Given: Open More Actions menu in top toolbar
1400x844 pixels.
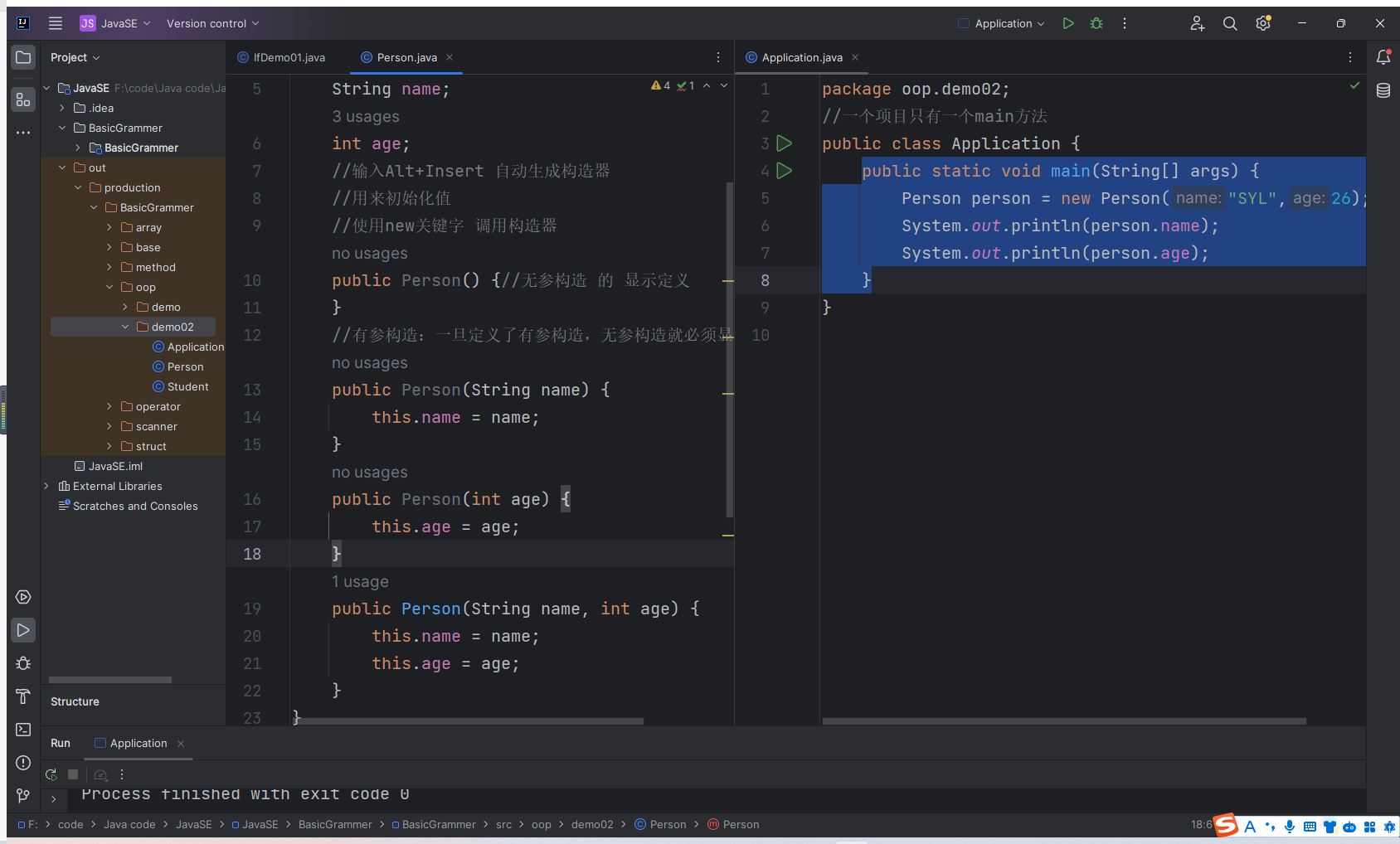Looking at the screenshot, I should click(x=1125, y=23).
